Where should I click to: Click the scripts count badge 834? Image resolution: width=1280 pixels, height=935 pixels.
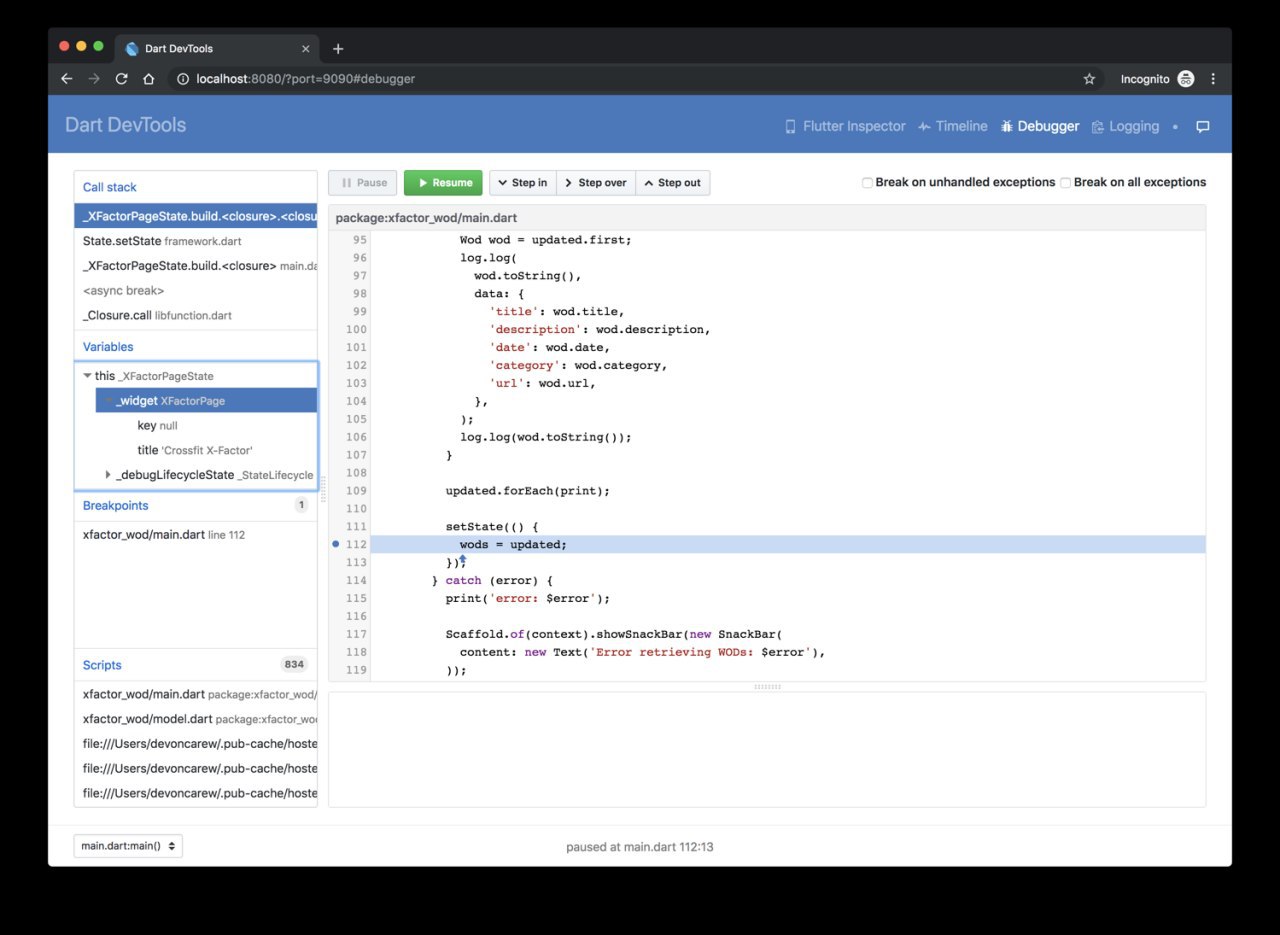(294, 664)
